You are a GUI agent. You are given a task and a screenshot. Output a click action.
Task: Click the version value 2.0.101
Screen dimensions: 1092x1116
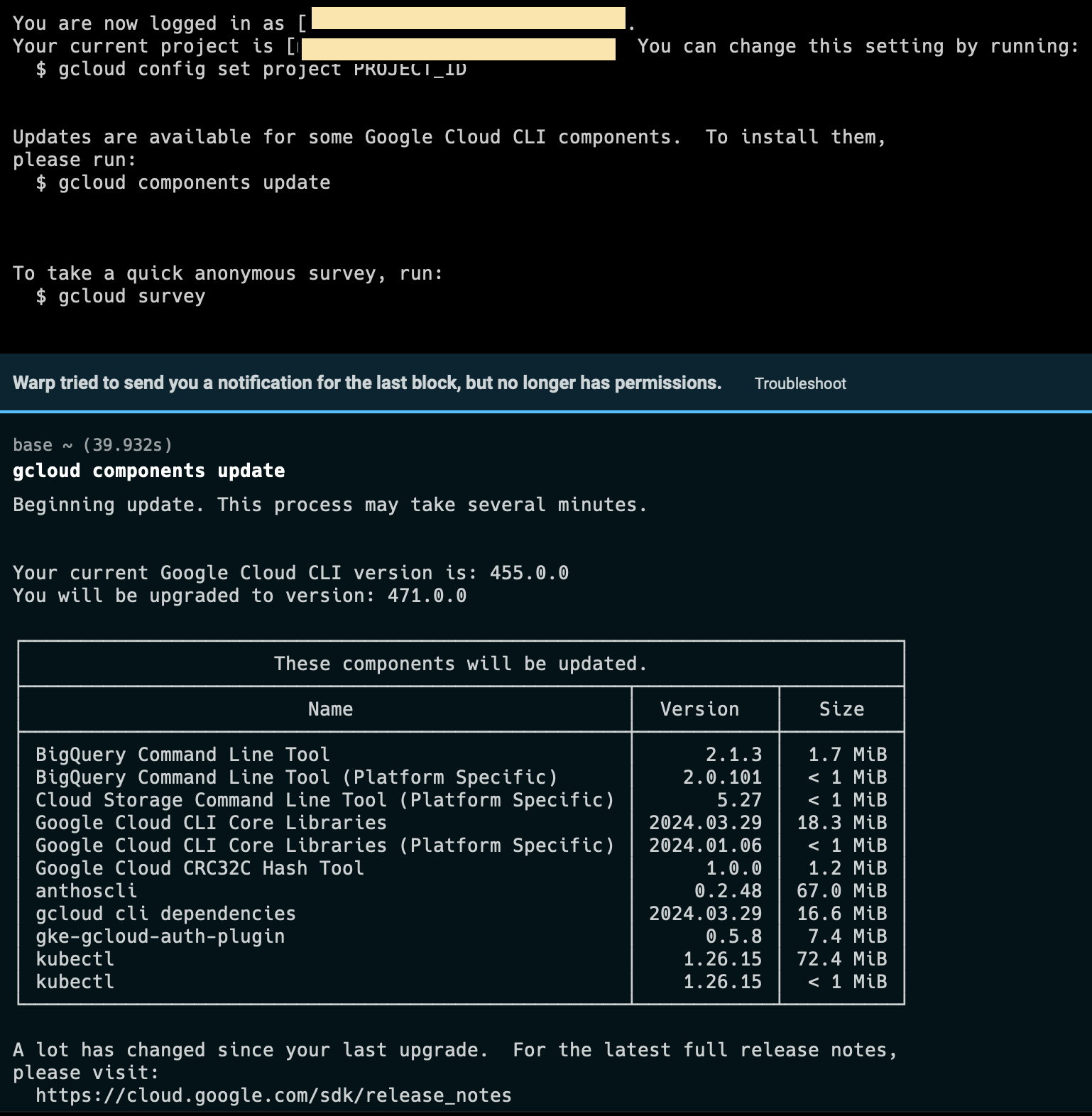coord(722,778)
